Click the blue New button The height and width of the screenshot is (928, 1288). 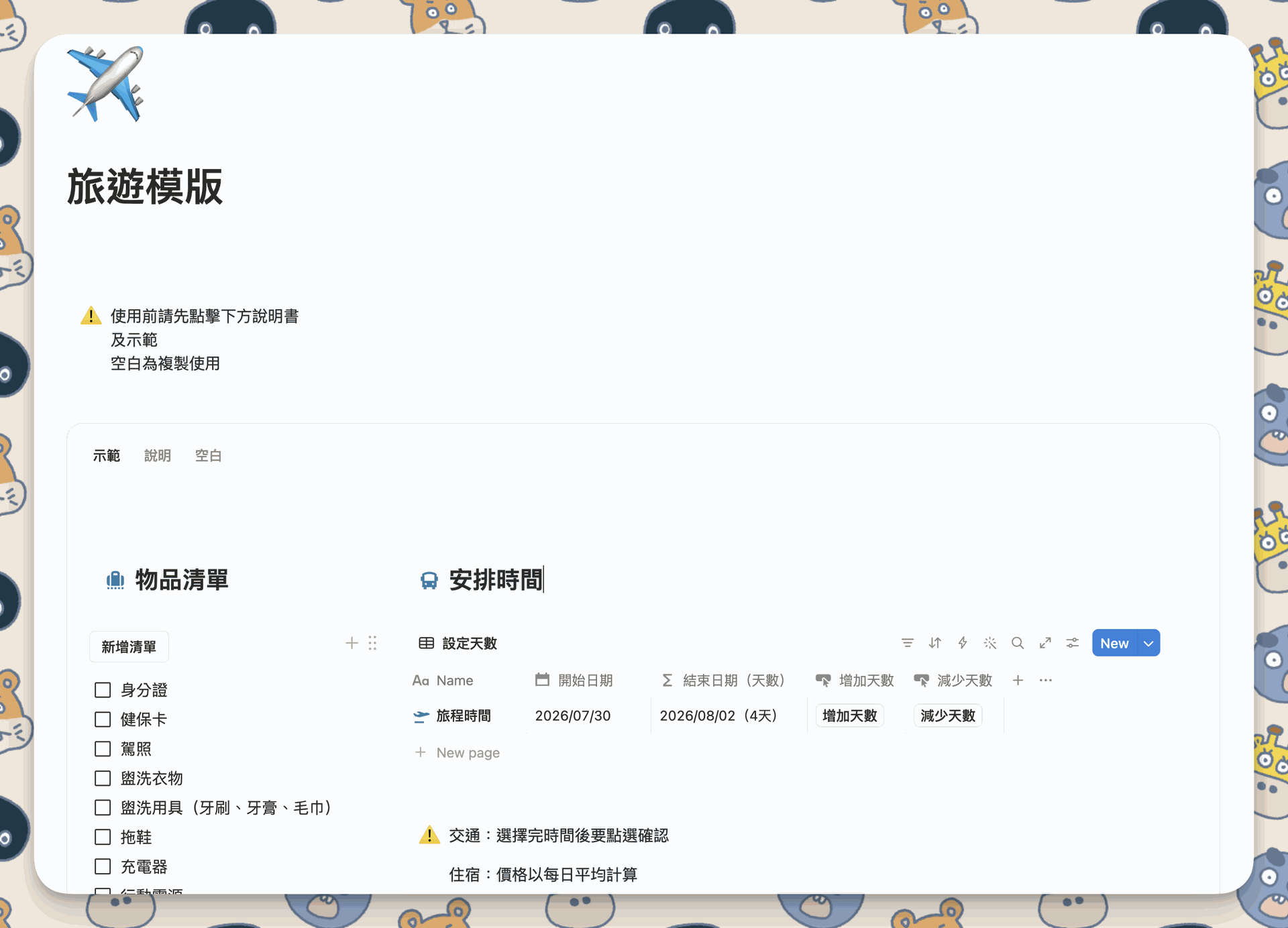point(1114,643)
